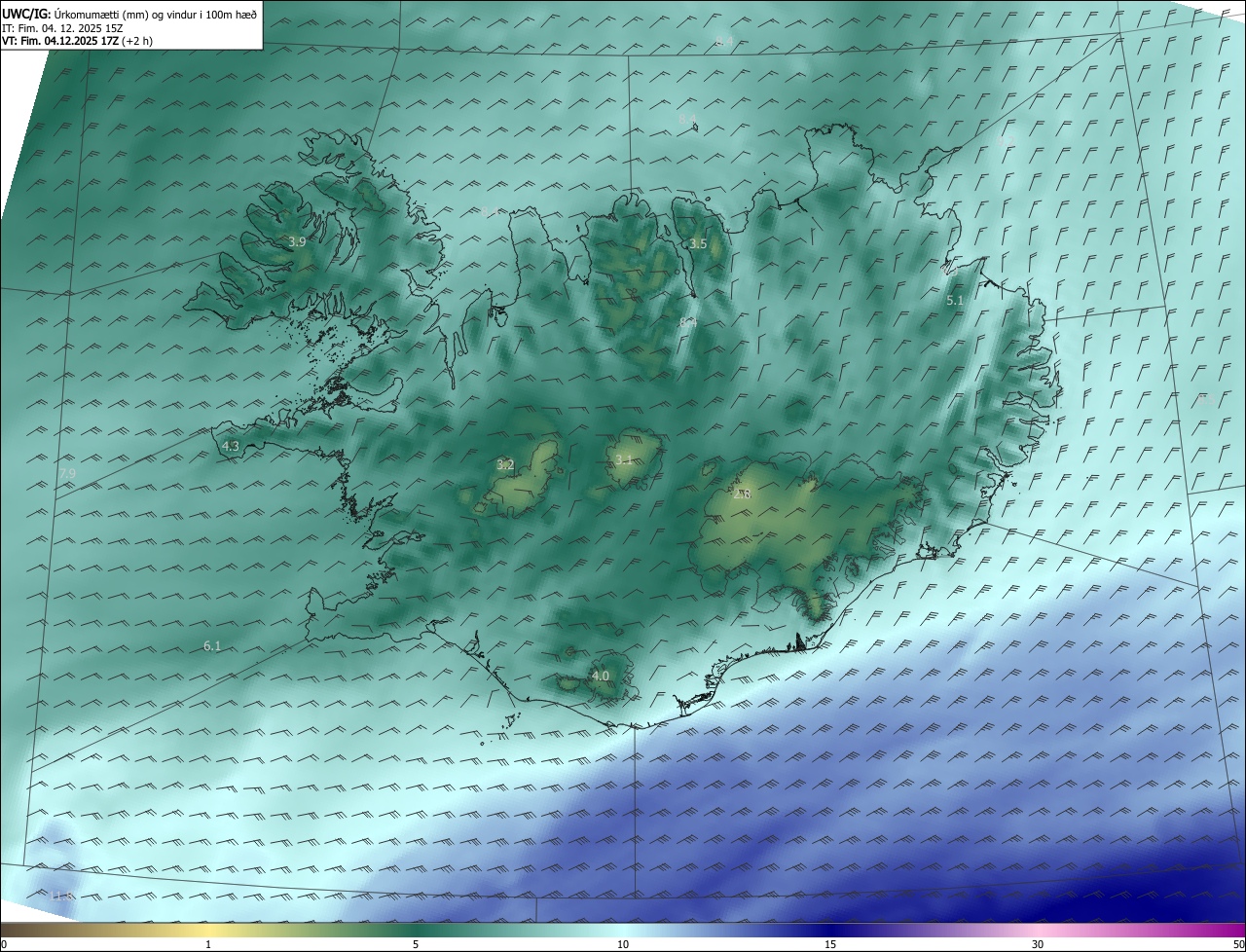Viewport: 1246px width, 952px height.
Task: Click the 3.5 value in north Iceland
Action: [698, 243]
